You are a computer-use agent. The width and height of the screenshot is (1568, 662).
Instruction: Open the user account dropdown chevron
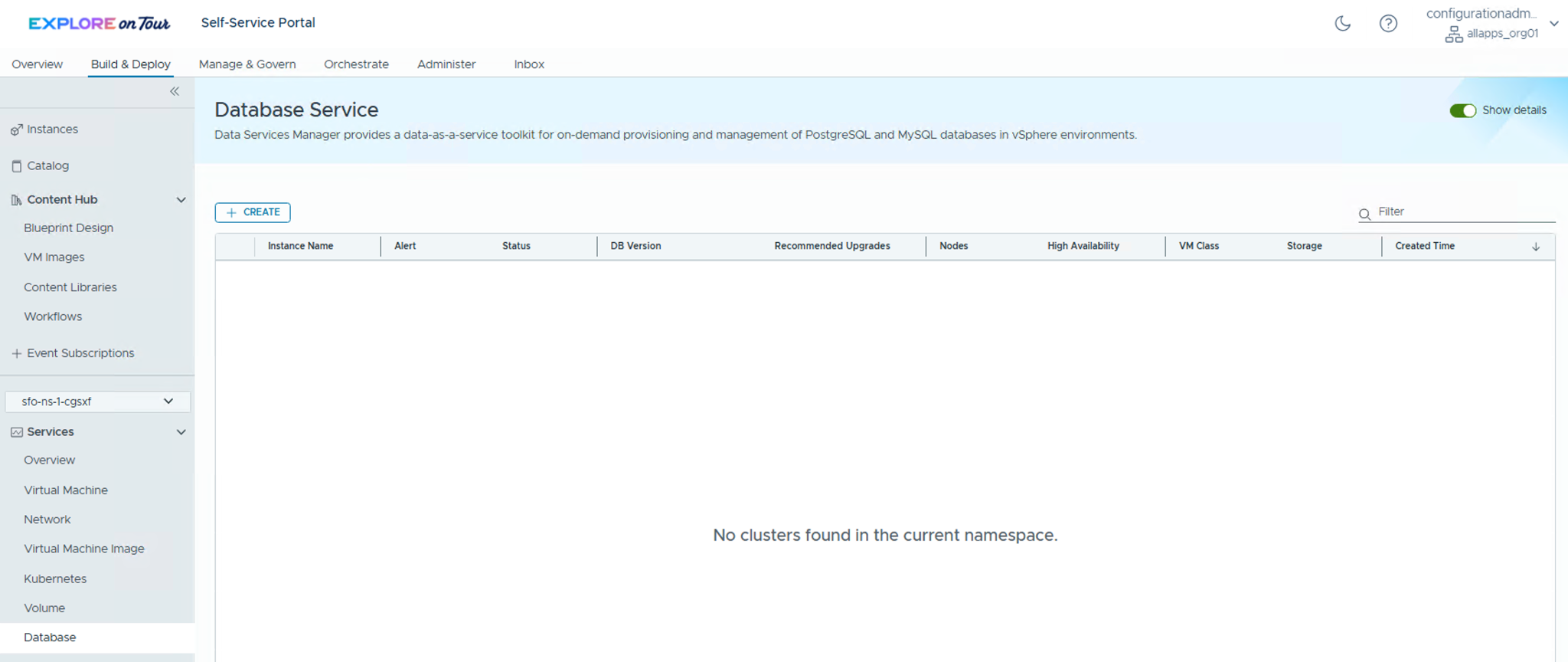[1553, 24]
